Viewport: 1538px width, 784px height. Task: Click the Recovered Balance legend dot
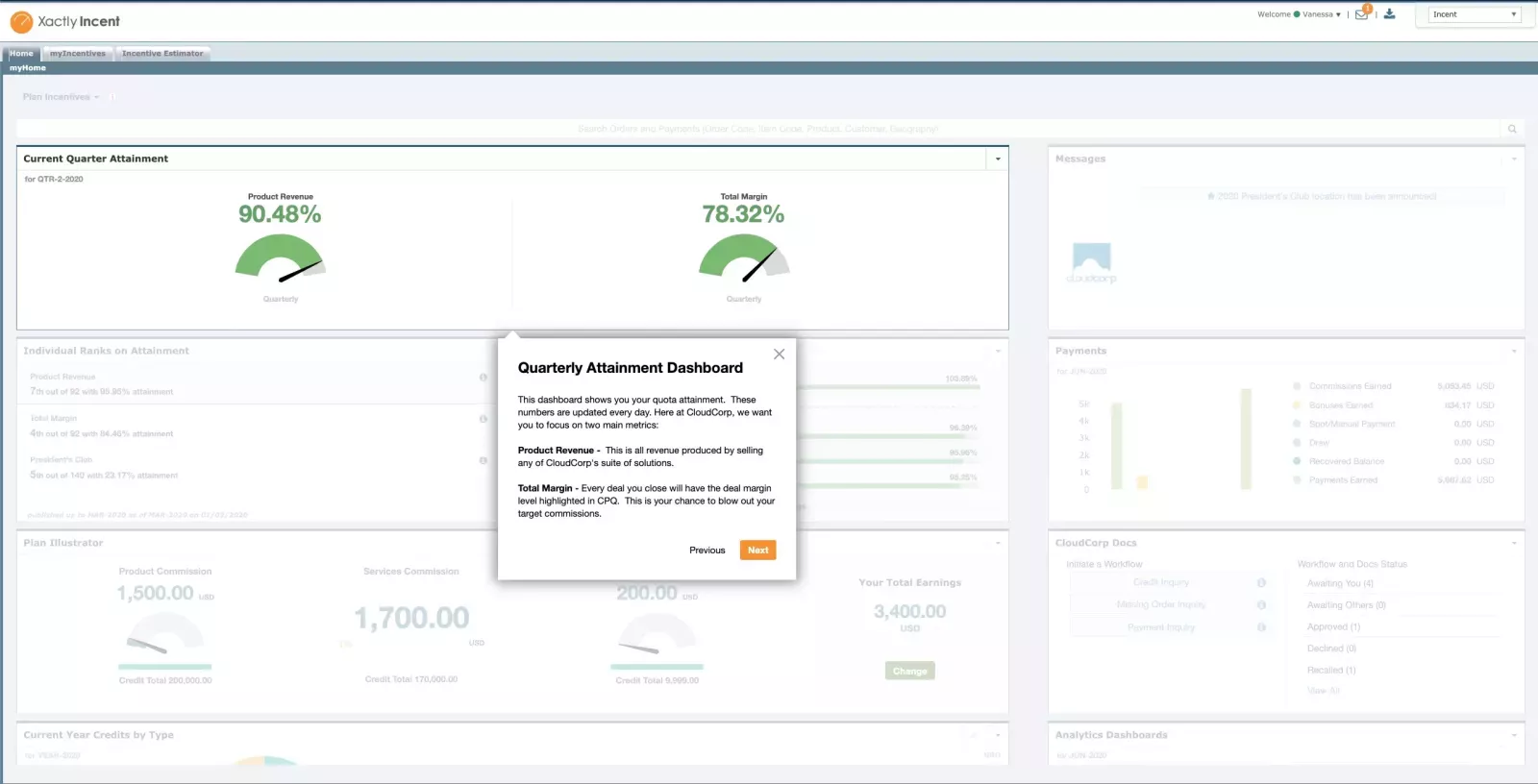click(x=1297, y=461)
